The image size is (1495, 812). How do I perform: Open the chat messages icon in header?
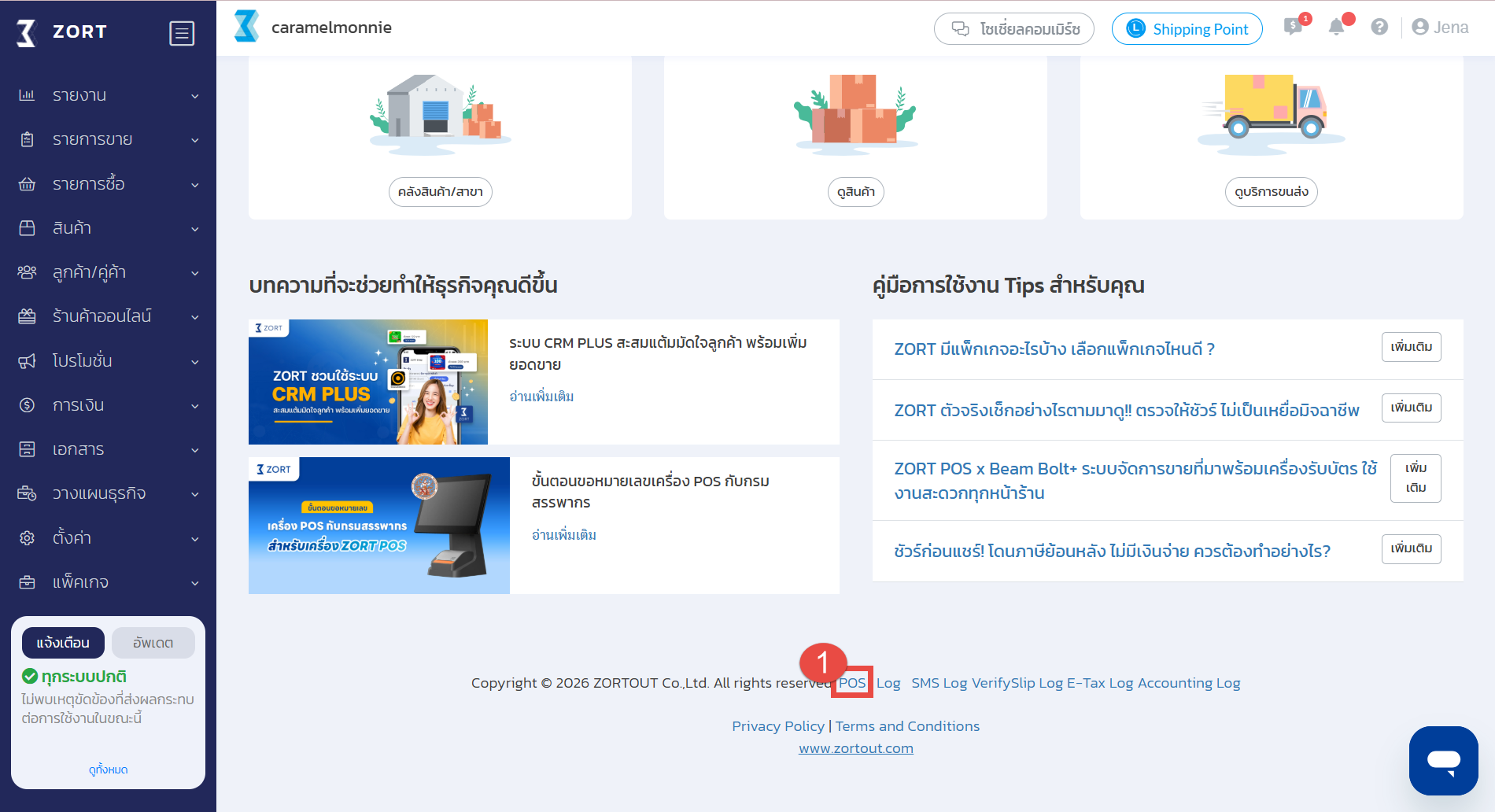[x=1294, y=28]
